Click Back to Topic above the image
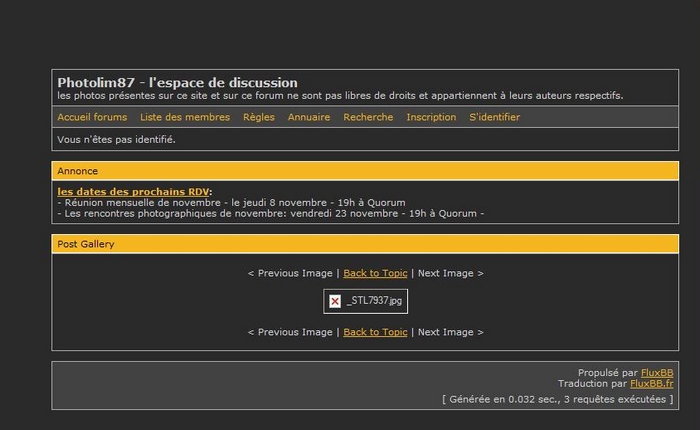 (x=375, y=273)
